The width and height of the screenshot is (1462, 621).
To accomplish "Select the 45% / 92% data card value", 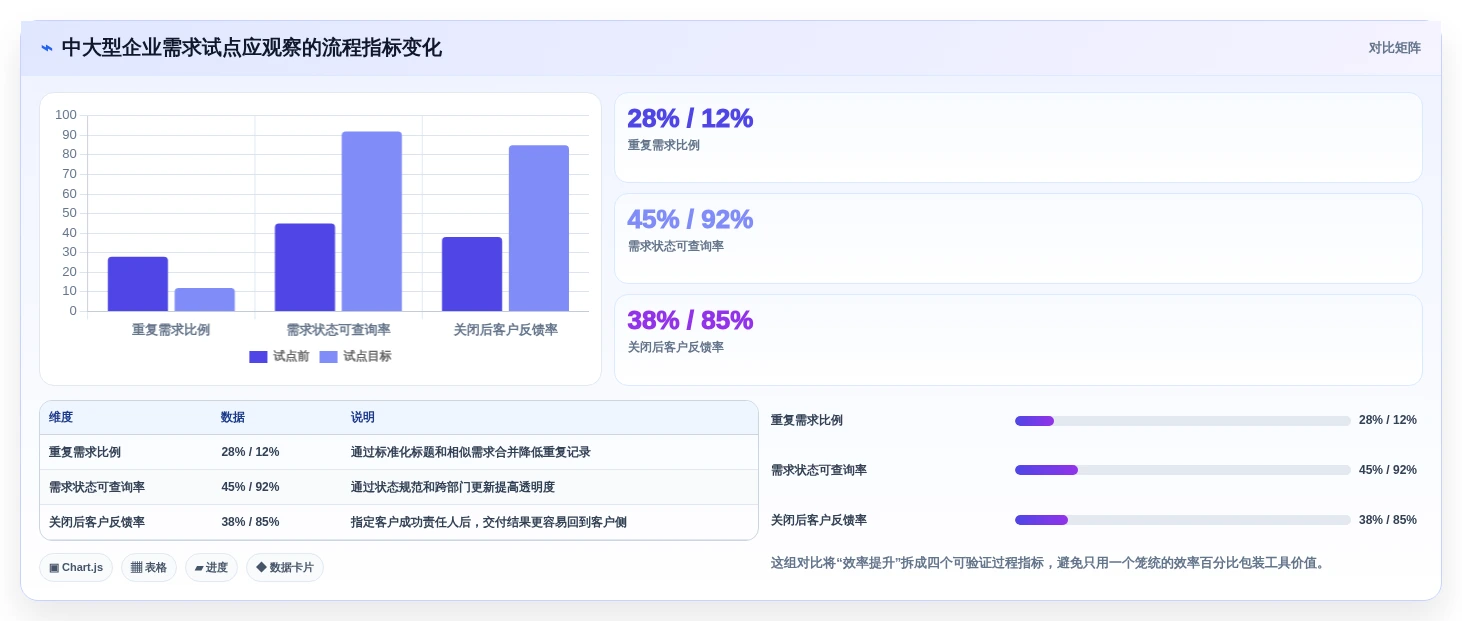I will [x=690, y=219].
